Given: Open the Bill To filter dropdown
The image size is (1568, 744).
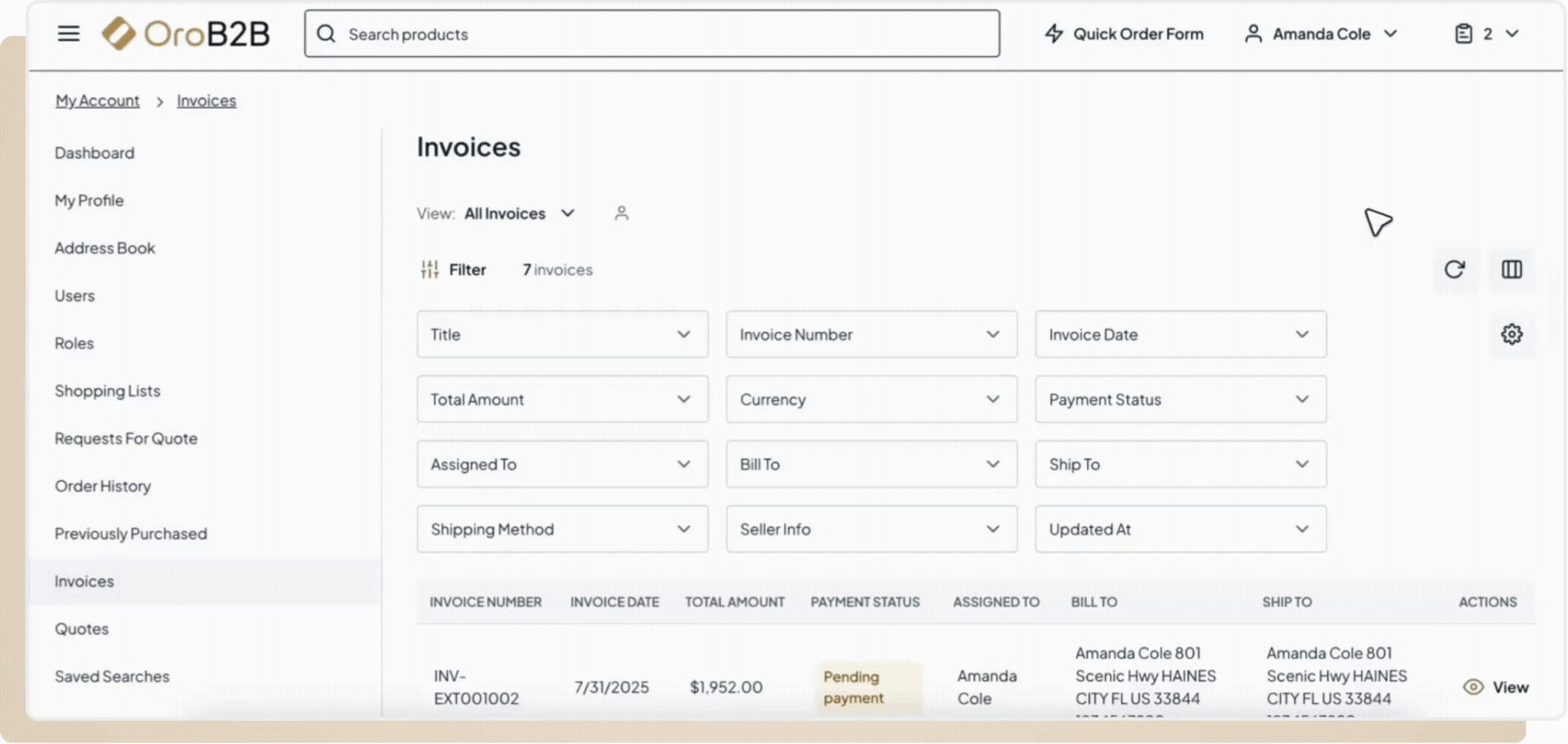Looking at the screenshot, I should (x=871, y=464).
